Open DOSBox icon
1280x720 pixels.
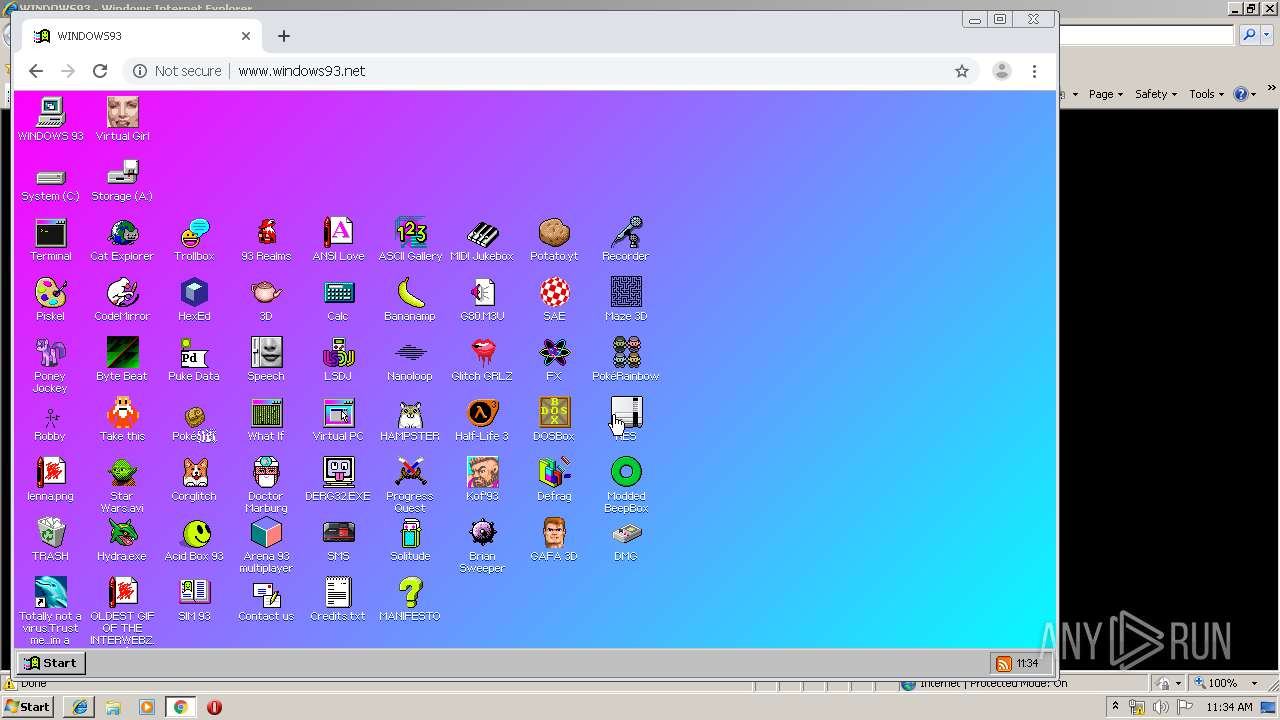click(554, 420)
